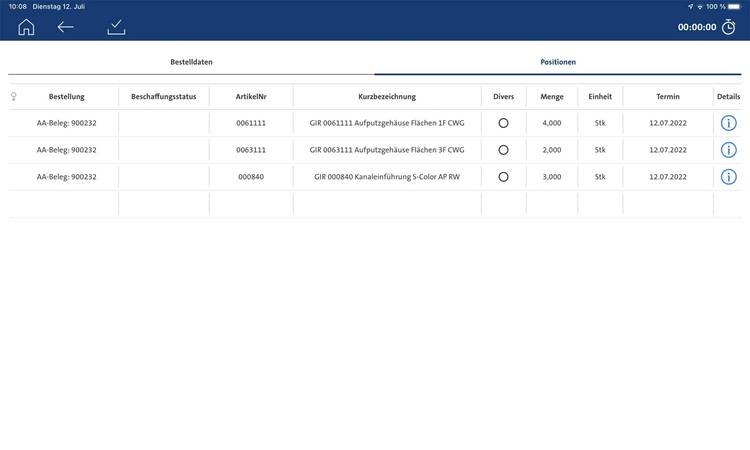Open details info for article 000840

tap(728, 177)
